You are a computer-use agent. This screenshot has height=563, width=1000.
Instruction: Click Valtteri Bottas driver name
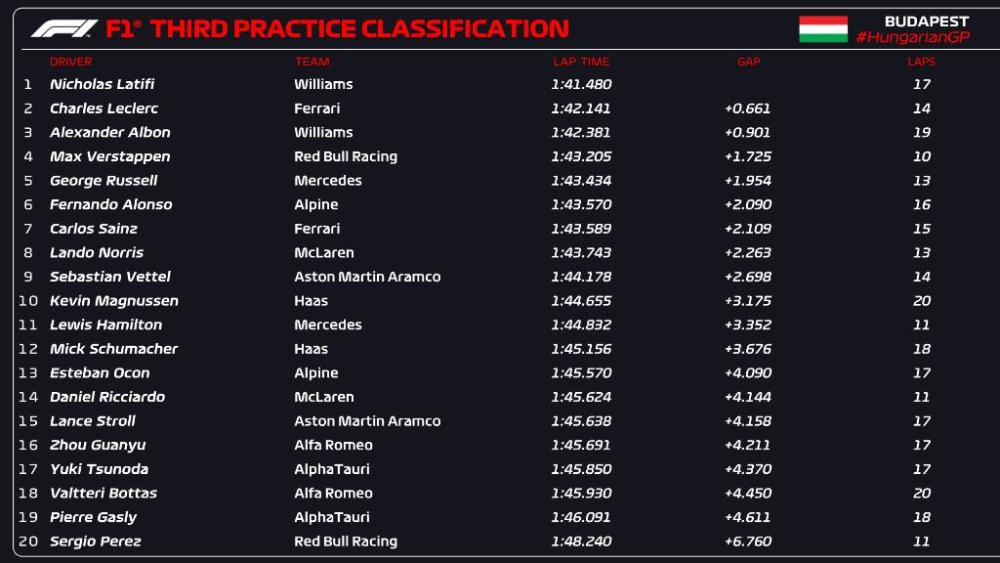pyautogui.click(x=103, y=493)
